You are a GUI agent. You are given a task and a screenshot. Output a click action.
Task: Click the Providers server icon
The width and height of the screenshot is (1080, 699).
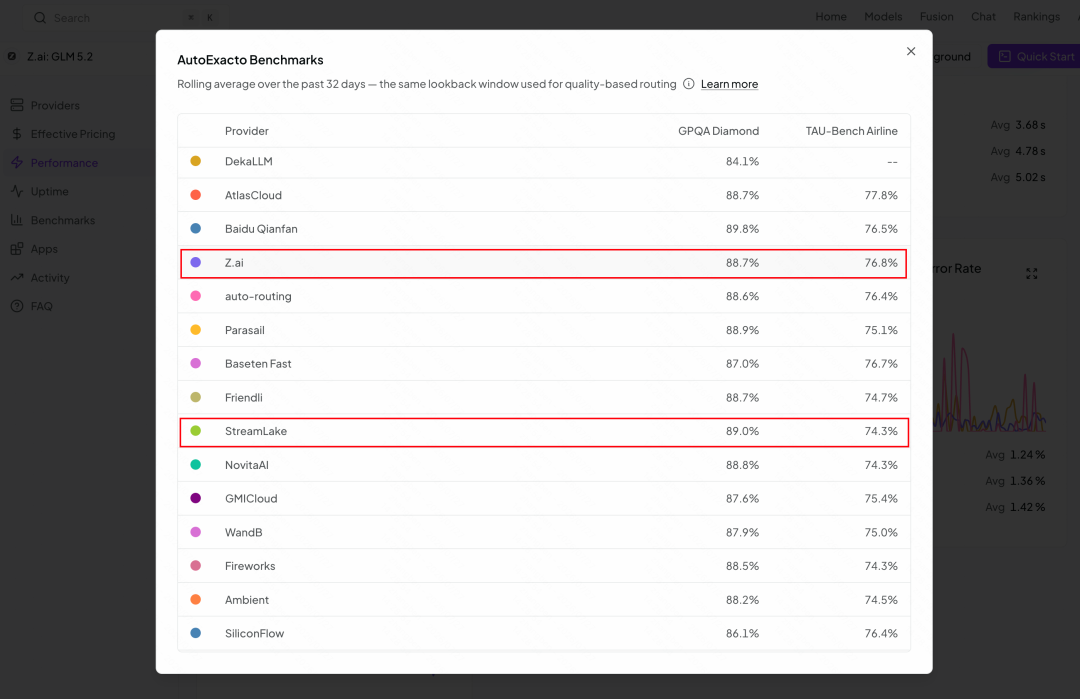(17, 105)
